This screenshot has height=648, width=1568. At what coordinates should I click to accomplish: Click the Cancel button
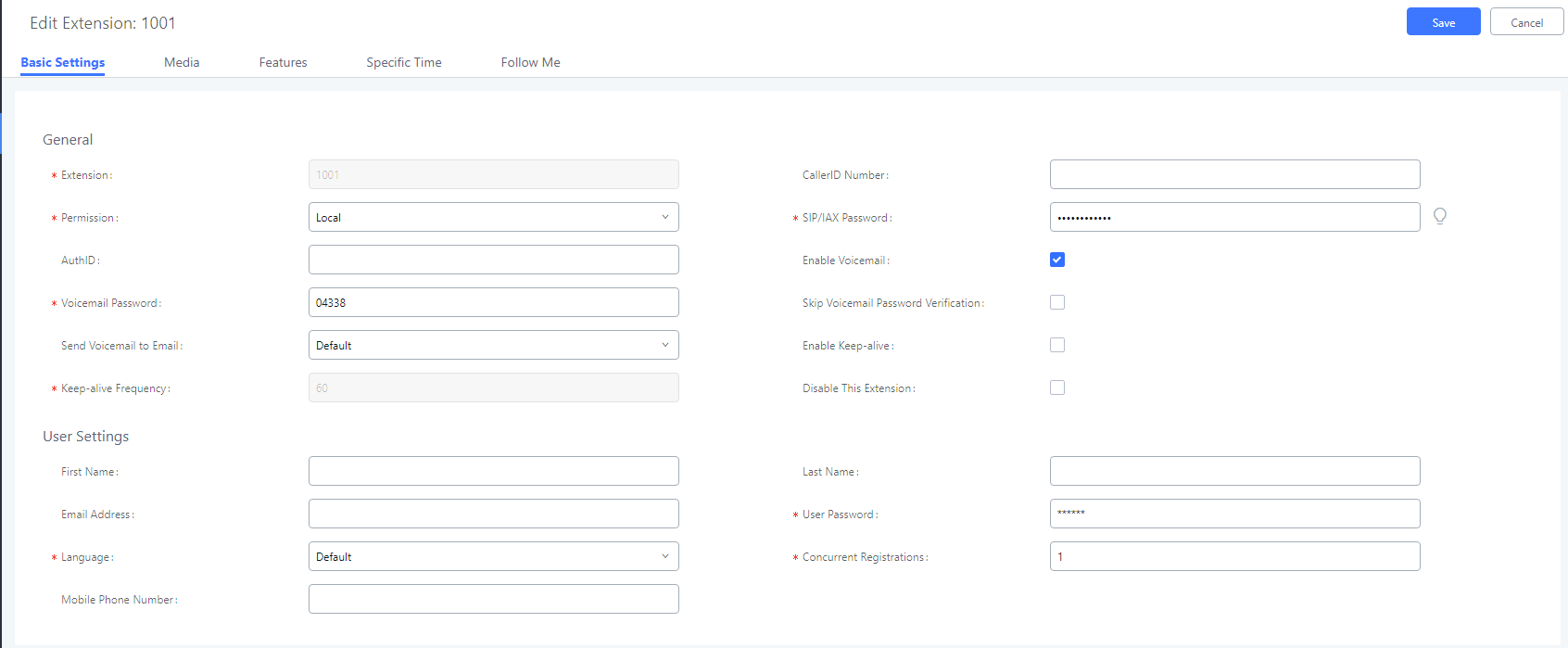[1527, 21]
